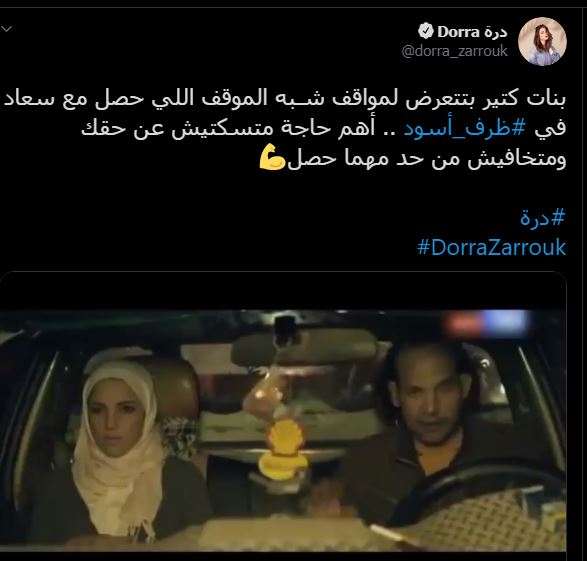Open the @dorra_zarrouk handle link

click(454, 51)
